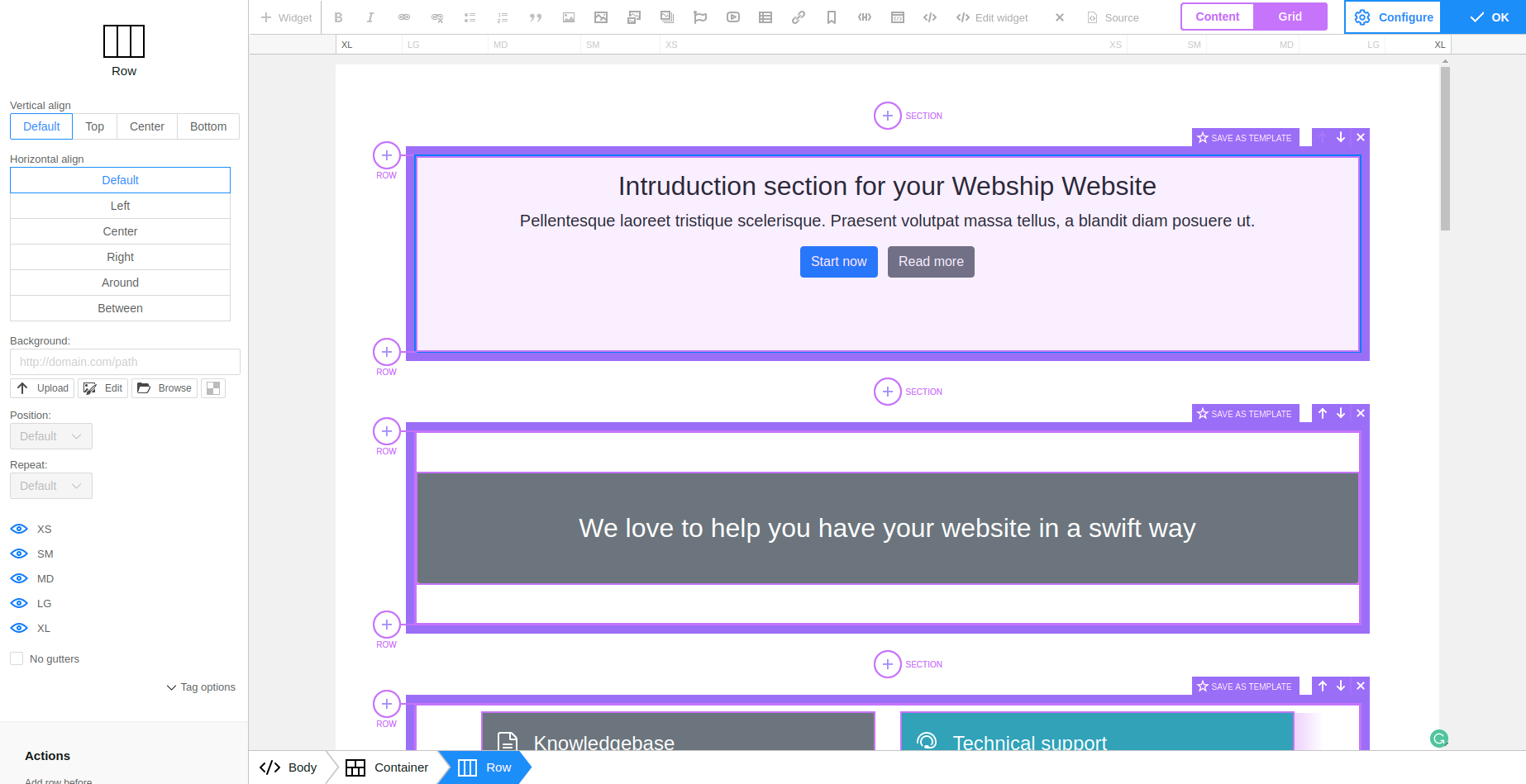Open transparent background color picker swatch
Image resolution: width=1526 pixels, height=784 pixels.
pyautogui.click(x=213, y=388)
